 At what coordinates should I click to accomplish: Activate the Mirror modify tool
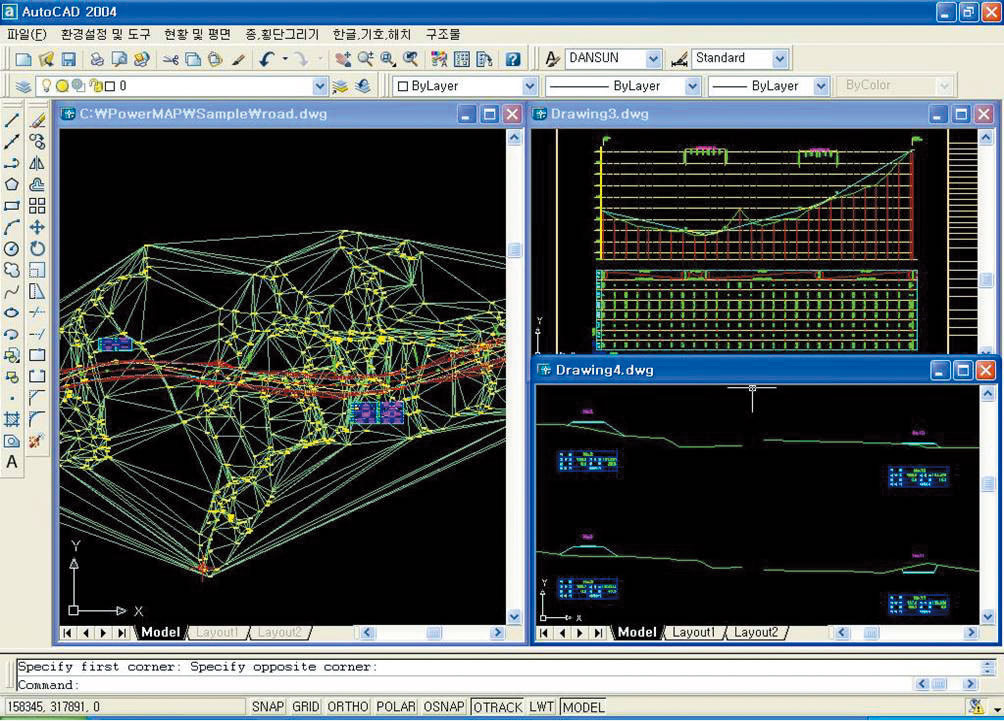point(37,163)
